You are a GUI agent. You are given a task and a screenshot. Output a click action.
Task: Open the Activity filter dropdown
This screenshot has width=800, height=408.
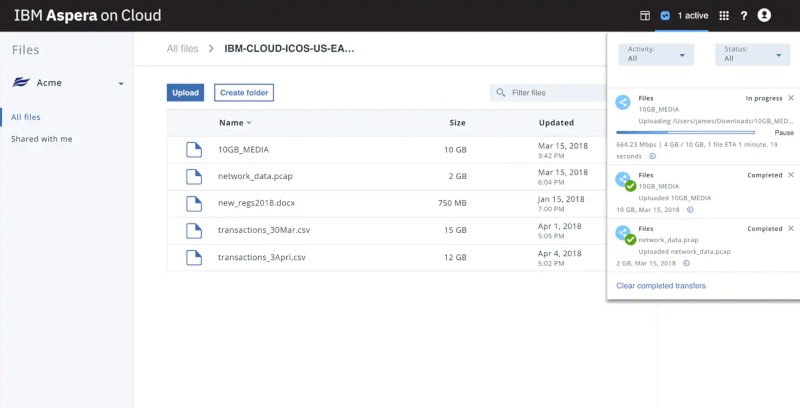[656, 54]
